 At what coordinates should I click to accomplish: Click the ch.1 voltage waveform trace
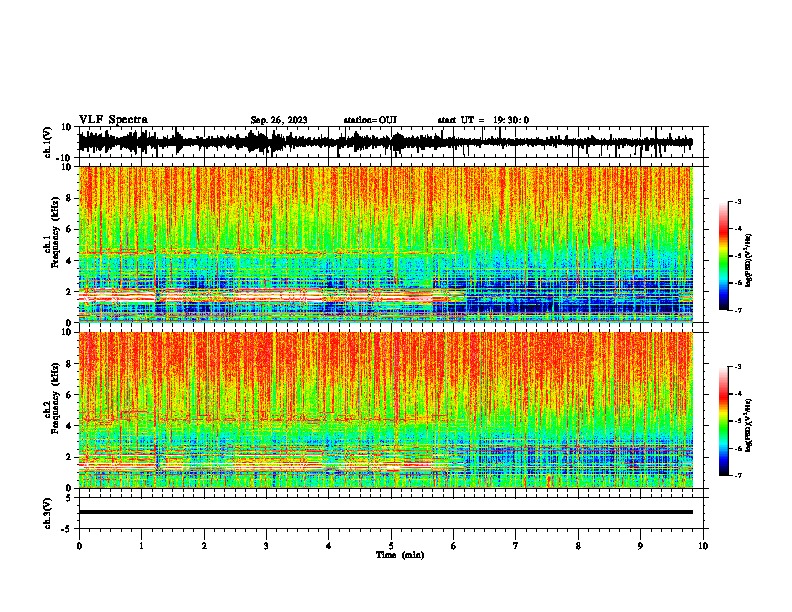385,142
